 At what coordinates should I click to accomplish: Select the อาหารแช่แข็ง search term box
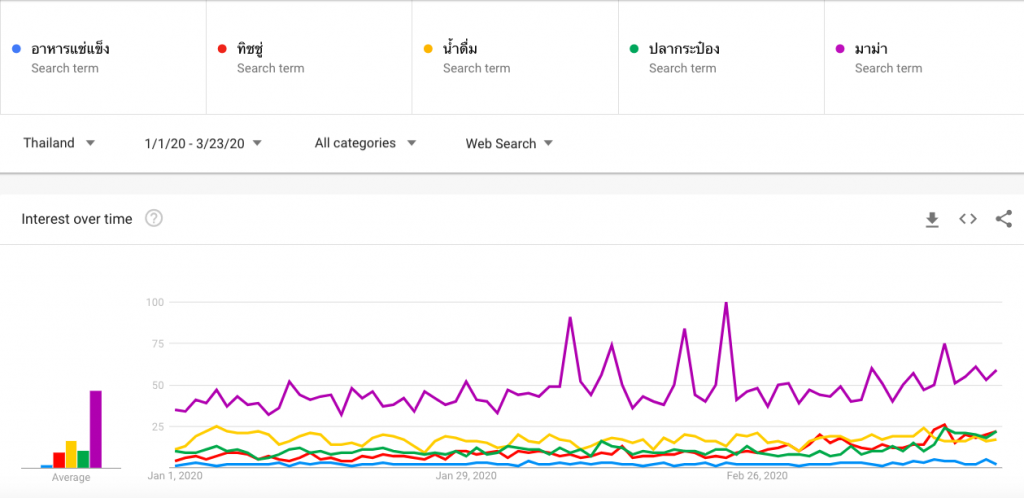pyautogui.click(x=103, y=57)
